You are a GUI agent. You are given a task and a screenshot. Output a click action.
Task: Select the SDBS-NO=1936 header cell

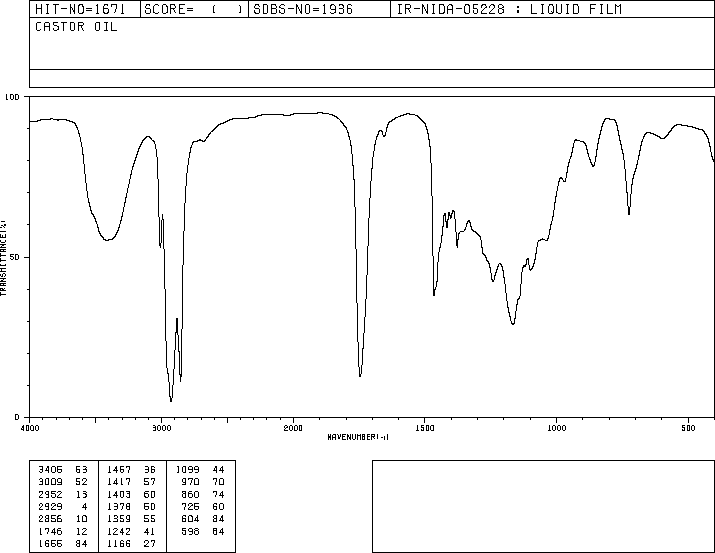point(303,9)
